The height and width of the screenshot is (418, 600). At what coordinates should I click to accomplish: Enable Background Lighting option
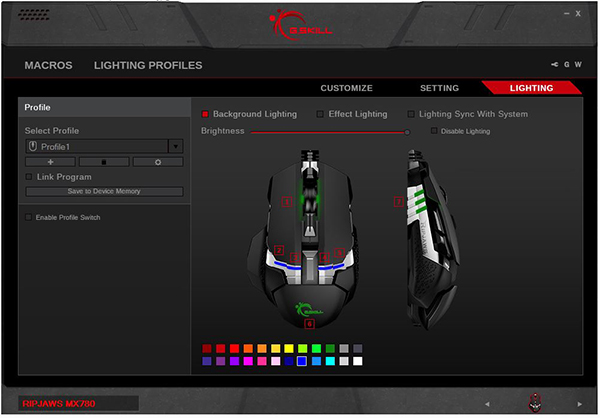click(205, 114)
